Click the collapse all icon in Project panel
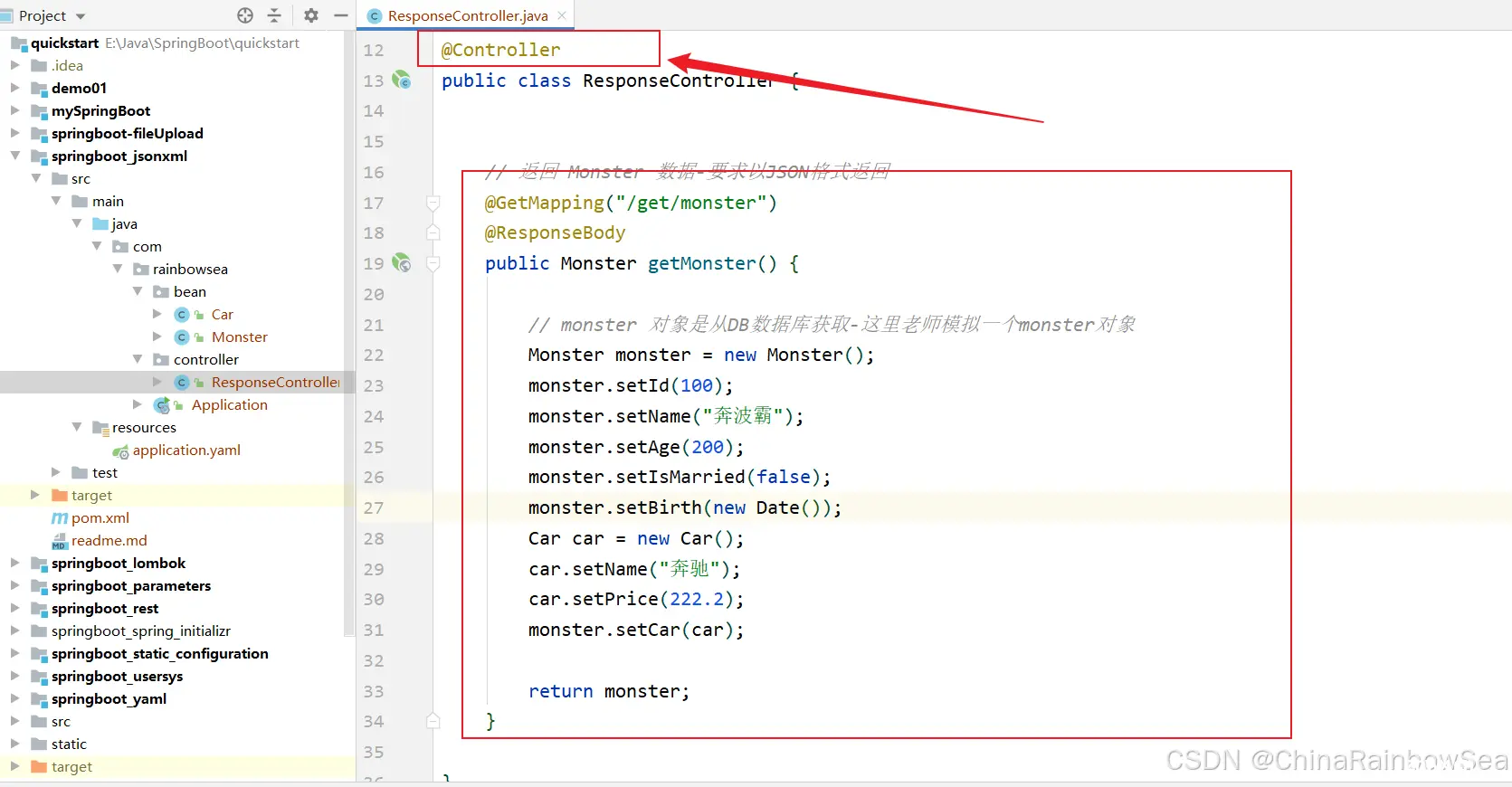This screenshot has width=1512, height=787. click(274, 15)
